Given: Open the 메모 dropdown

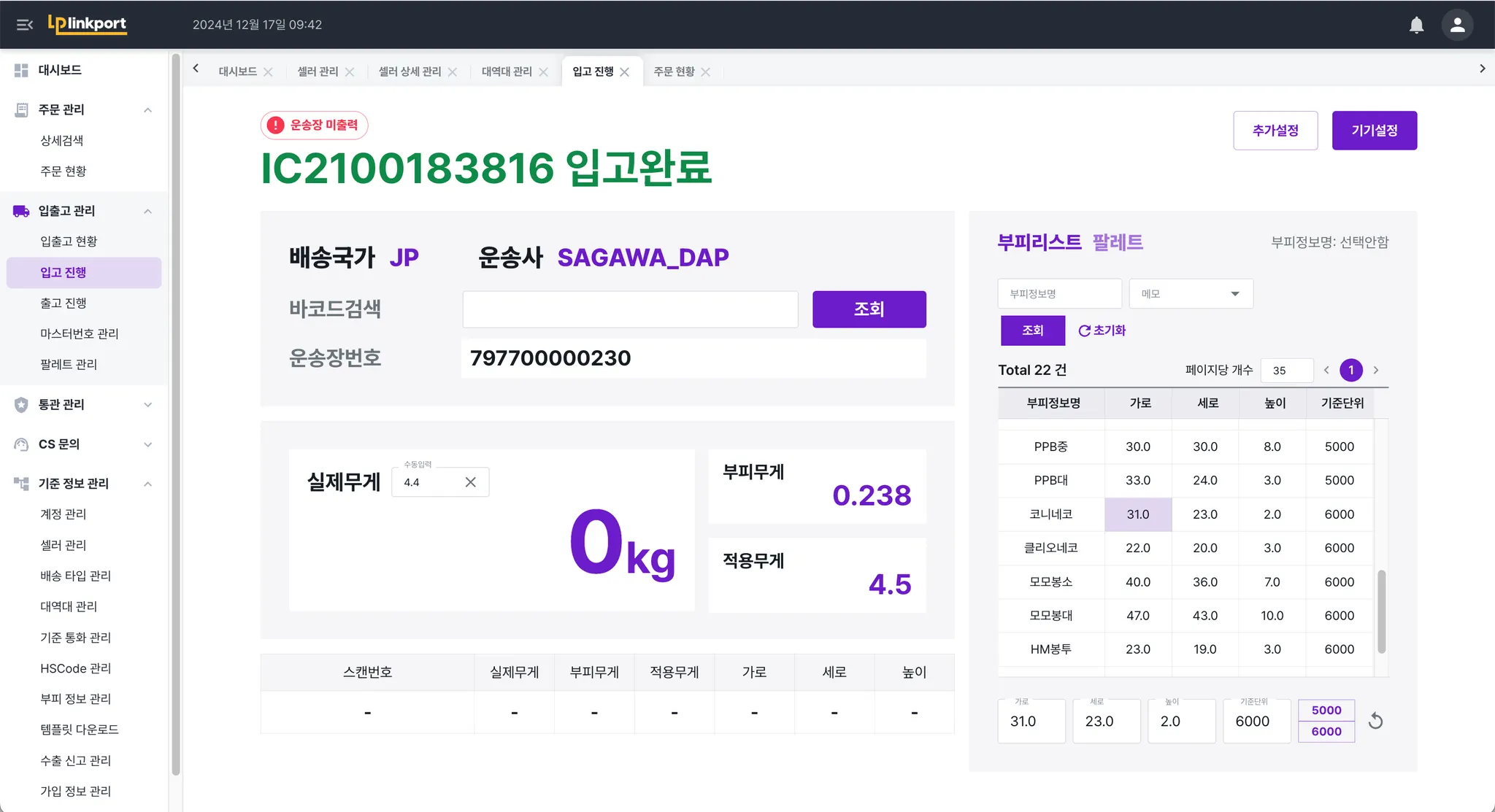Looking at the screenshot, I should (x=1191, y=293).
